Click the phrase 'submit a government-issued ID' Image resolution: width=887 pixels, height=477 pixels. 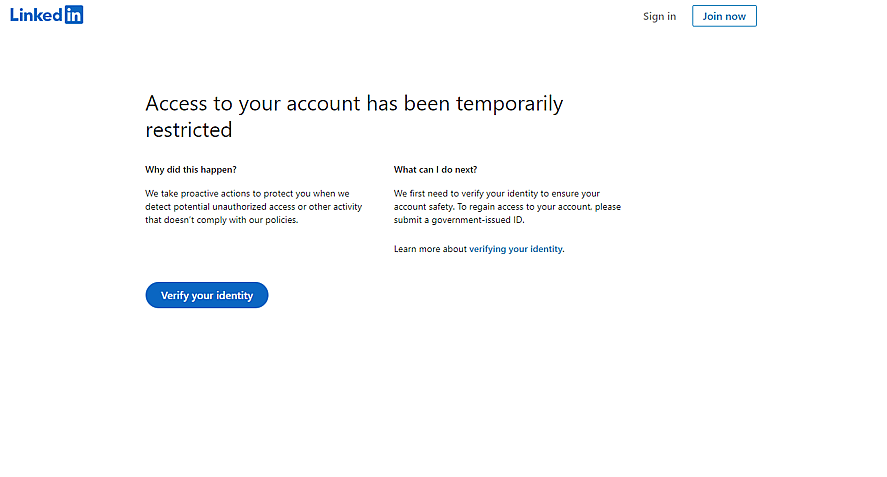458,221
